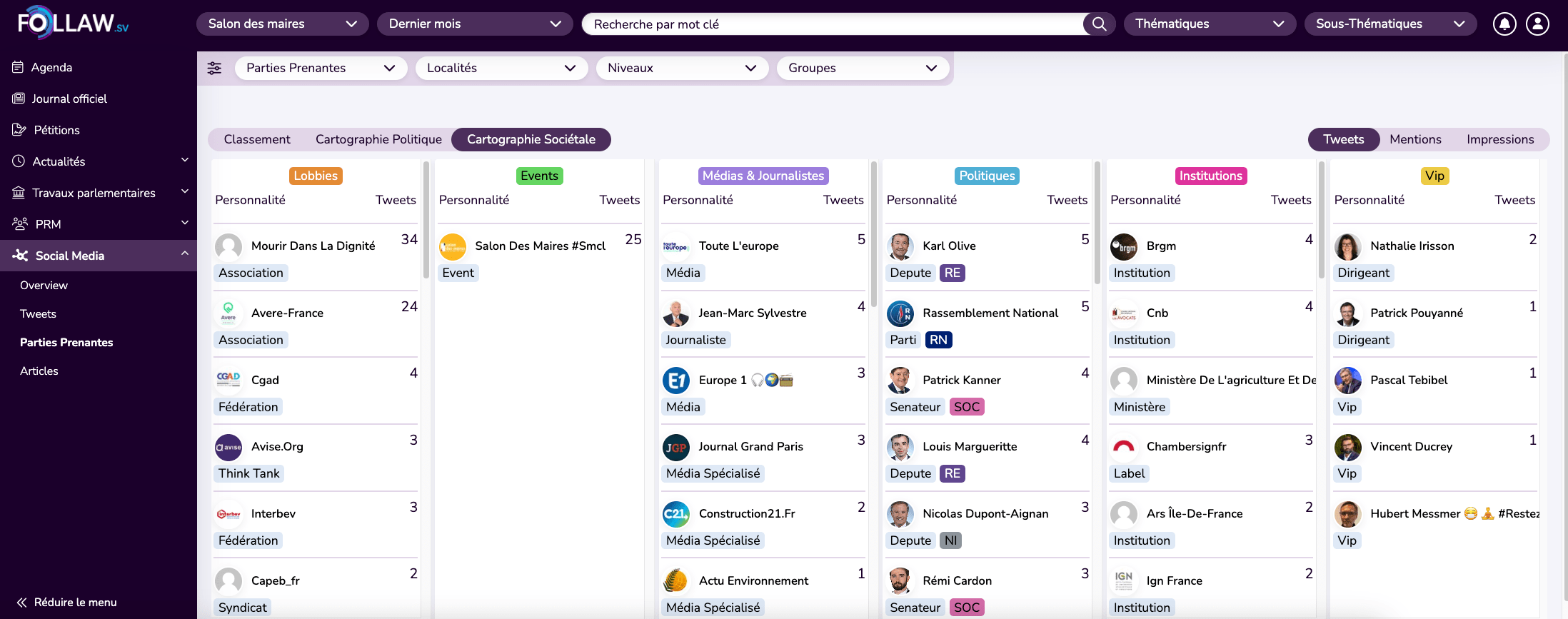Select the Tweets metric toggle
This screenshot has height=619, width=1568.
pyautogui.click(x=1343, y=139)
